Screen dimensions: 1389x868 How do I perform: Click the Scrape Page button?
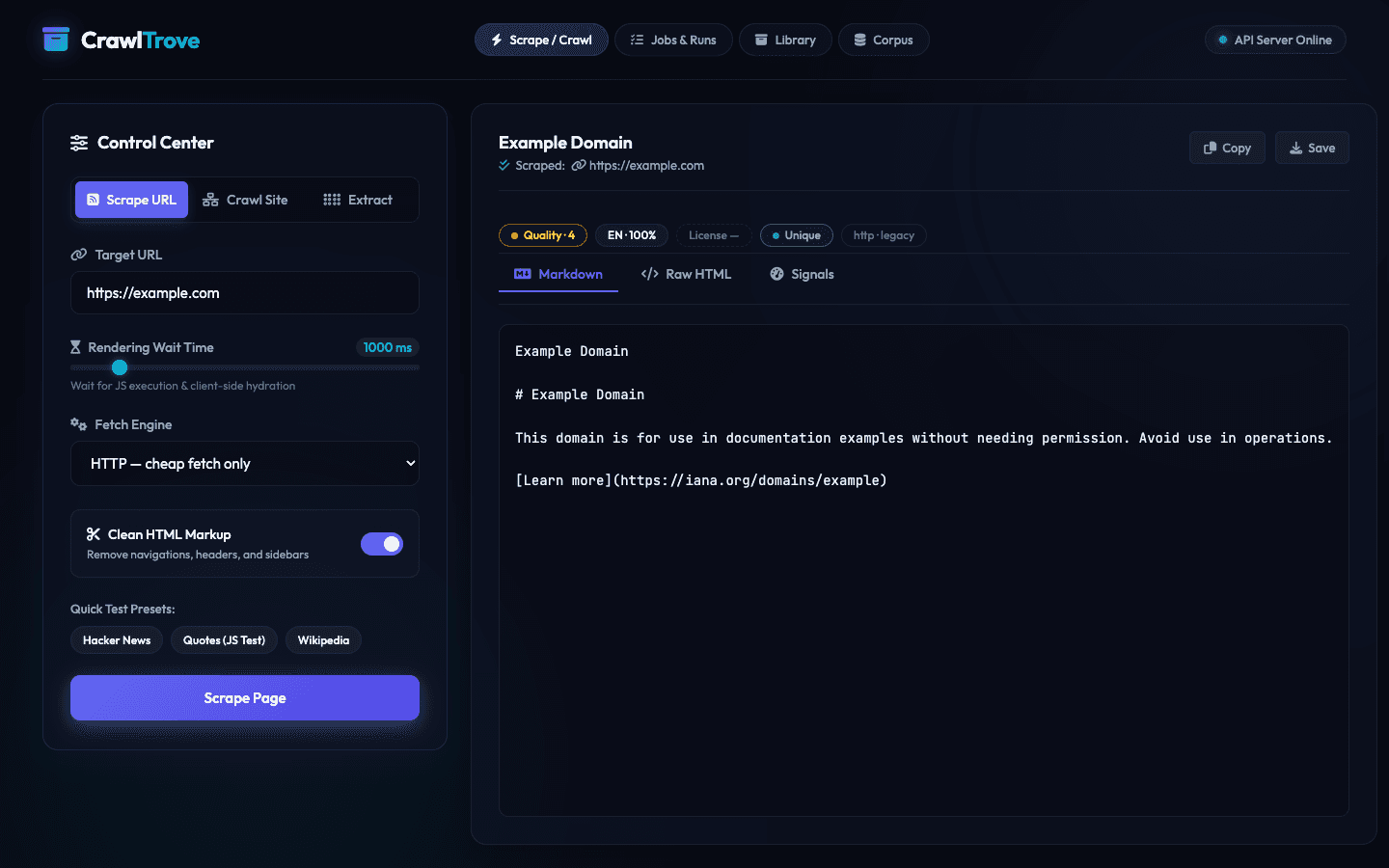click(x=245, y=697)
